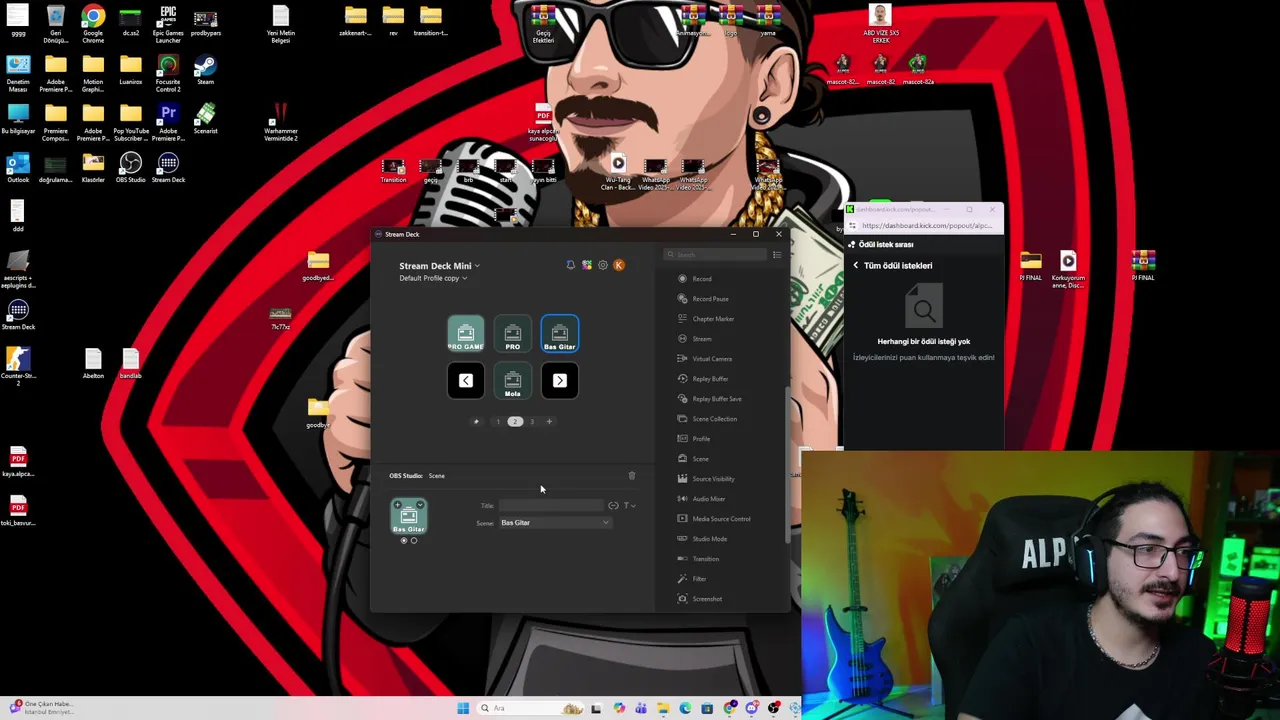This screenshot has width=1280, height=720.
Task: Click the actions list scrollbar
Action: click(x=787, y=465)
